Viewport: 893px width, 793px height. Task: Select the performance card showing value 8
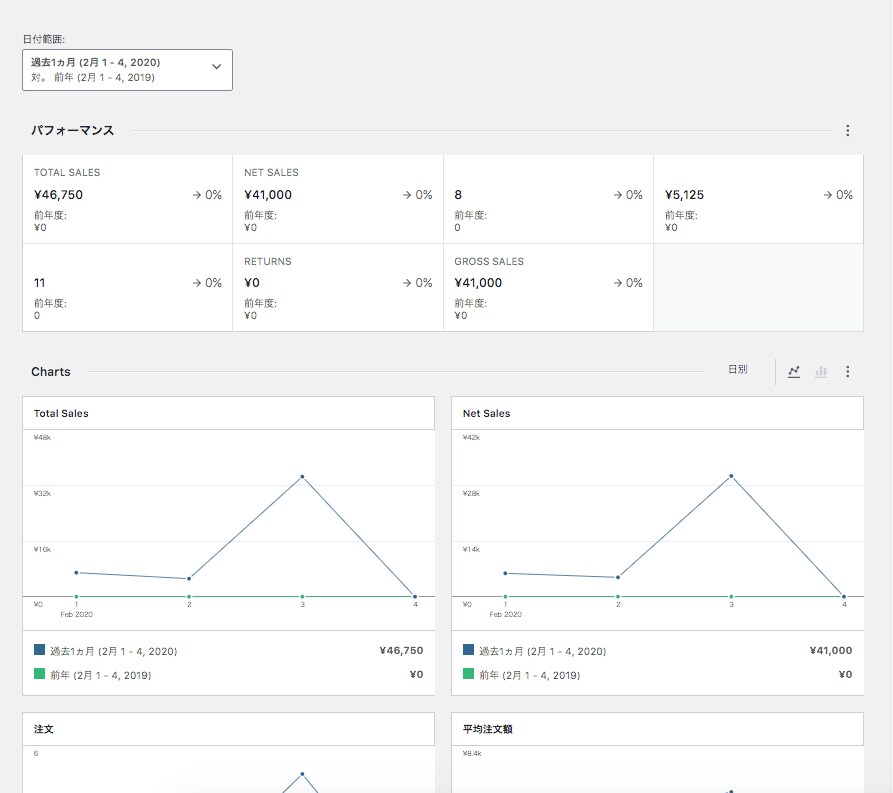pos(548,199)
